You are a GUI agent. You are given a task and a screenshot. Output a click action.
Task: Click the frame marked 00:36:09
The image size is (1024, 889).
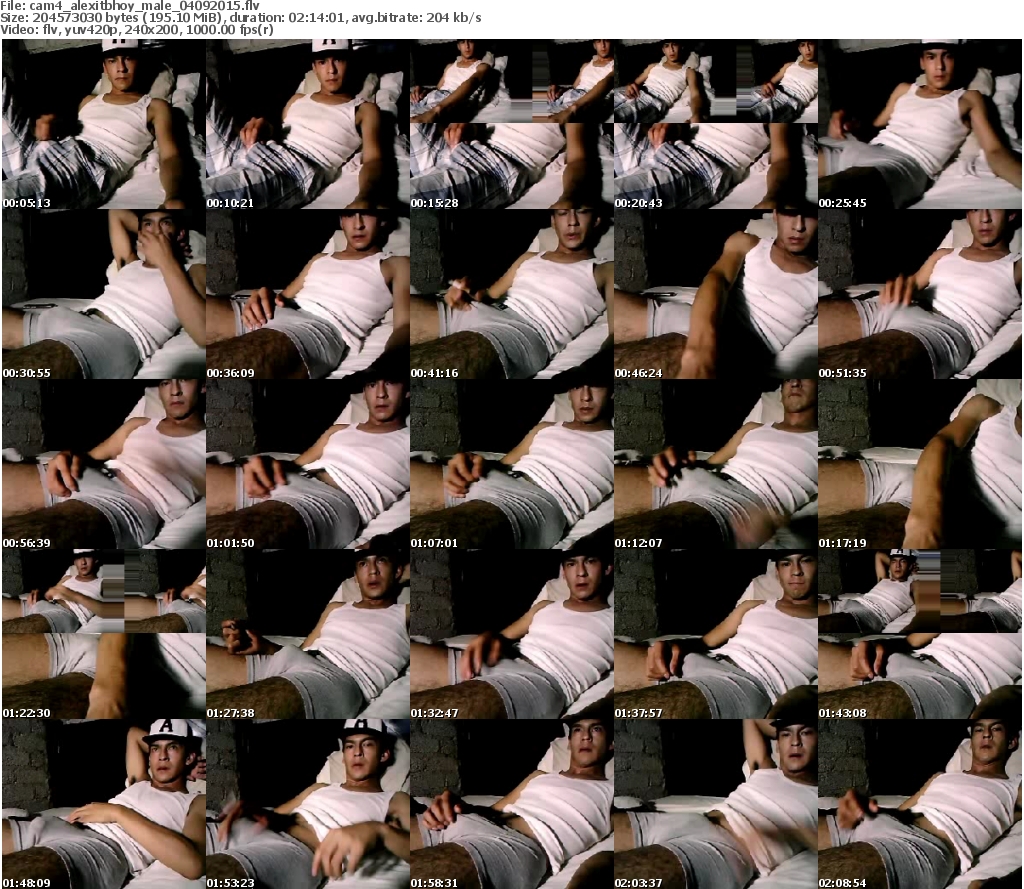click(308, 295)
